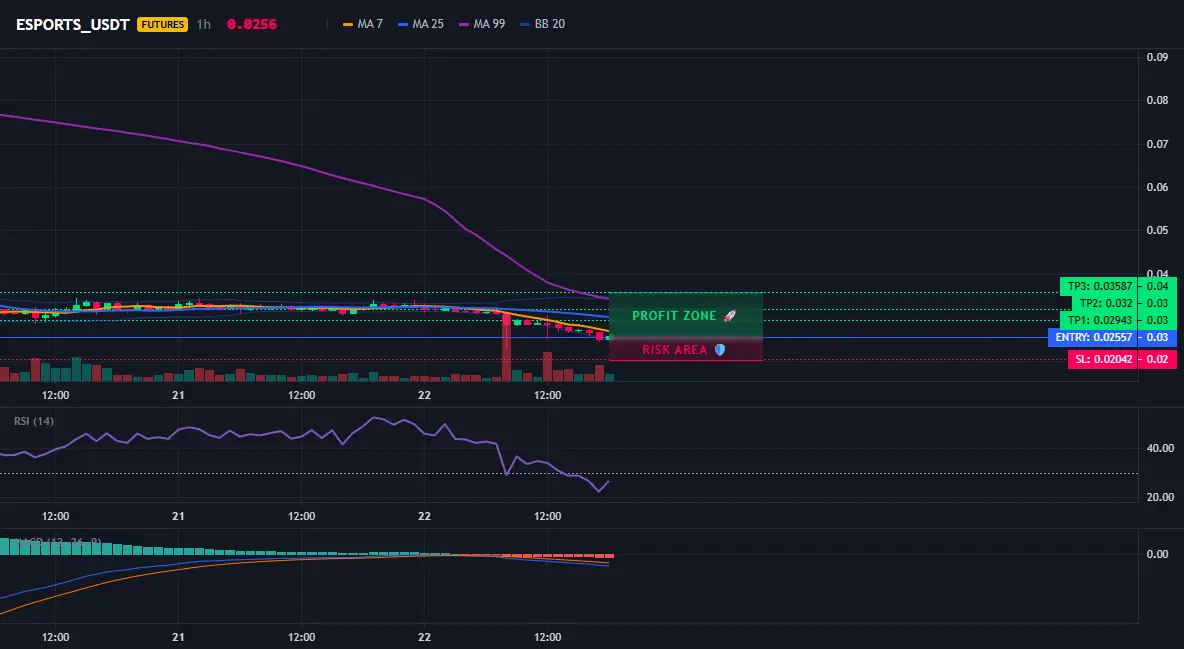The image size is (1184, 649).
Task: Click the ENTRY: 0.02557 price label
Action: click(1092, 338)
